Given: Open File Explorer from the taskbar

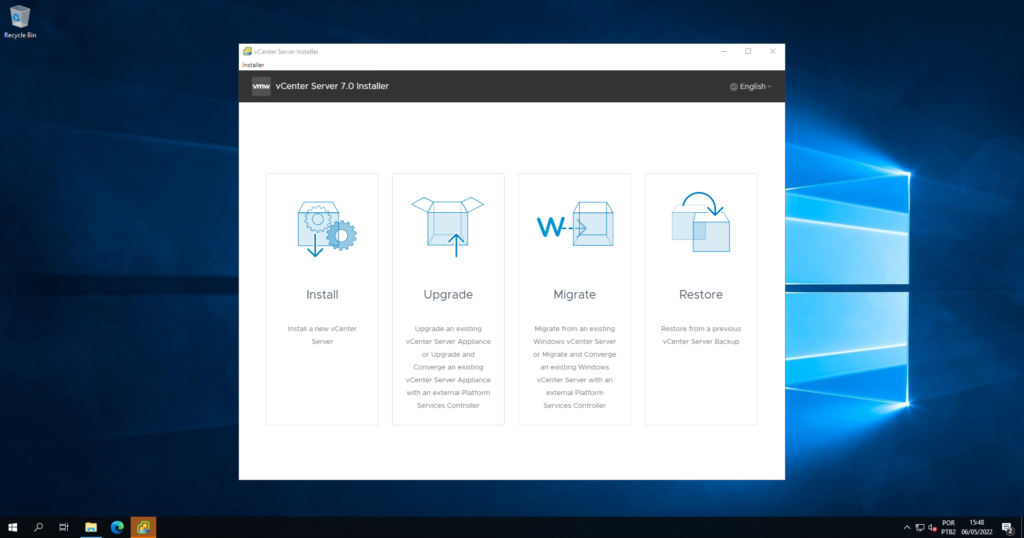Looking at the screenshot, I should pyautogui.click(x=91, y=527).
